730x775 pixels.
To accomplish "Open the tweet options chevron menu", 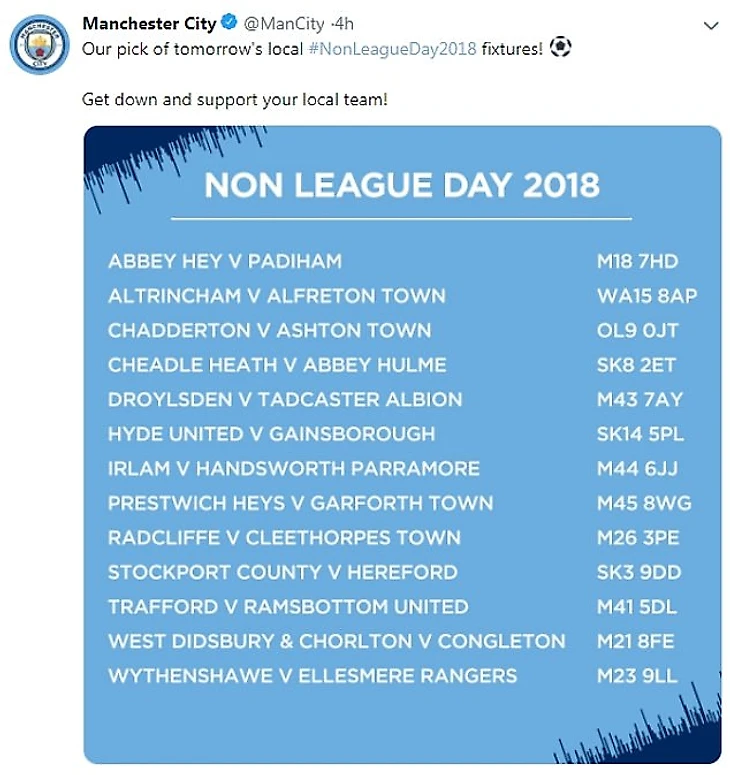I will click(x=711, y=26).
